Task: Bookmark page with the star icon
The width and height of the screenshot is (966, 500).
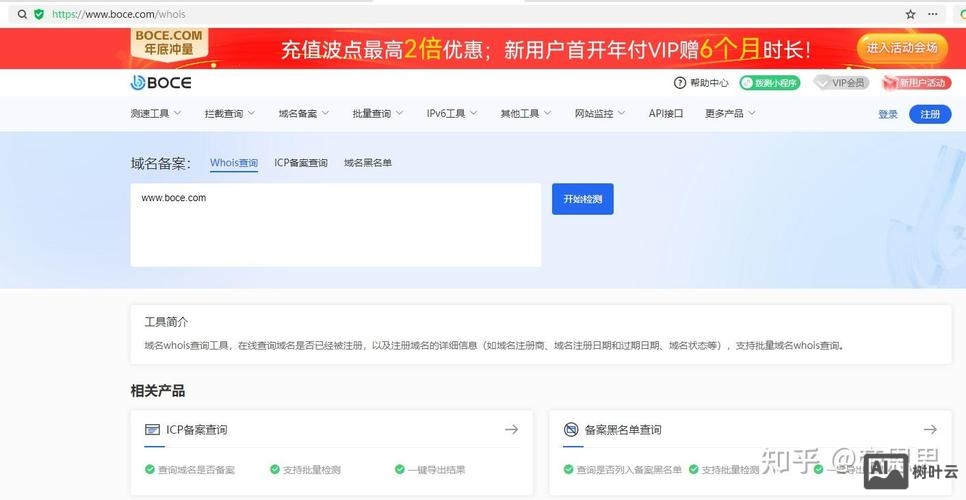Action: (x=911, y=14)
